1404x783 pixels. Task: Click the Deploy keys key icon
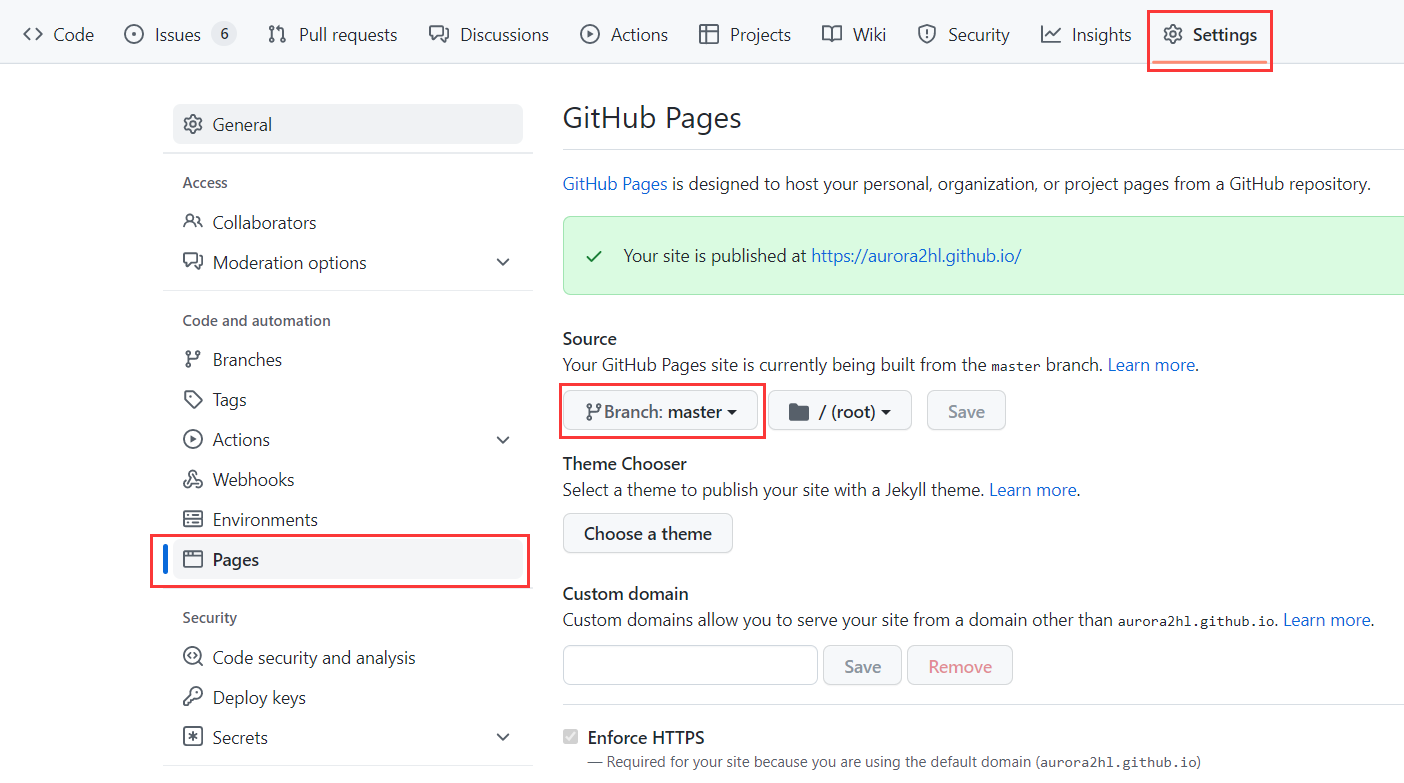(193, 698)
